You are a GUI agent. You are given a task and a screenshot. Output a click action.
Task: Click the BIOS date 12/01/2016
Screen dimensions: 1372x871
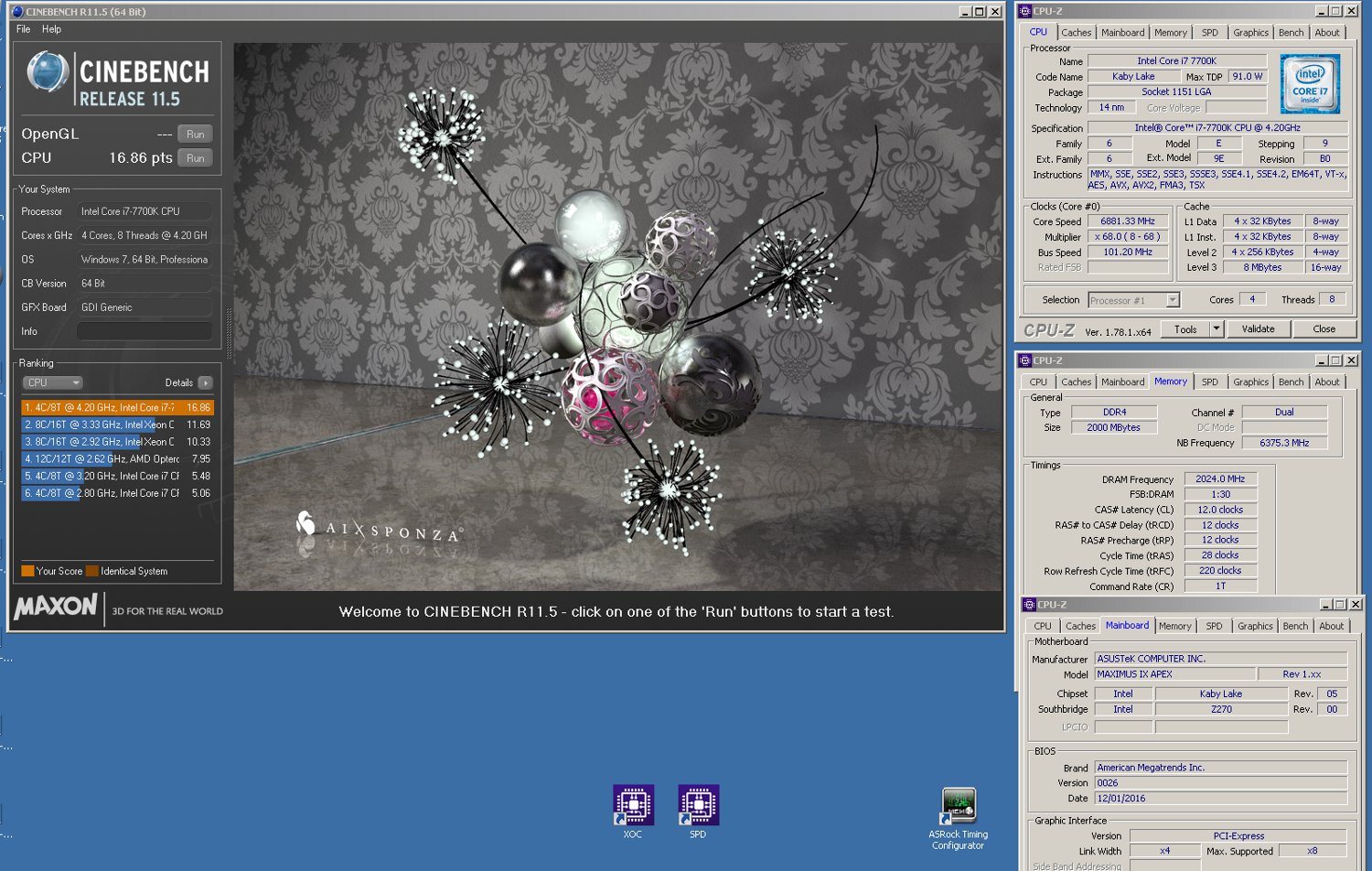pos(1221,799)
